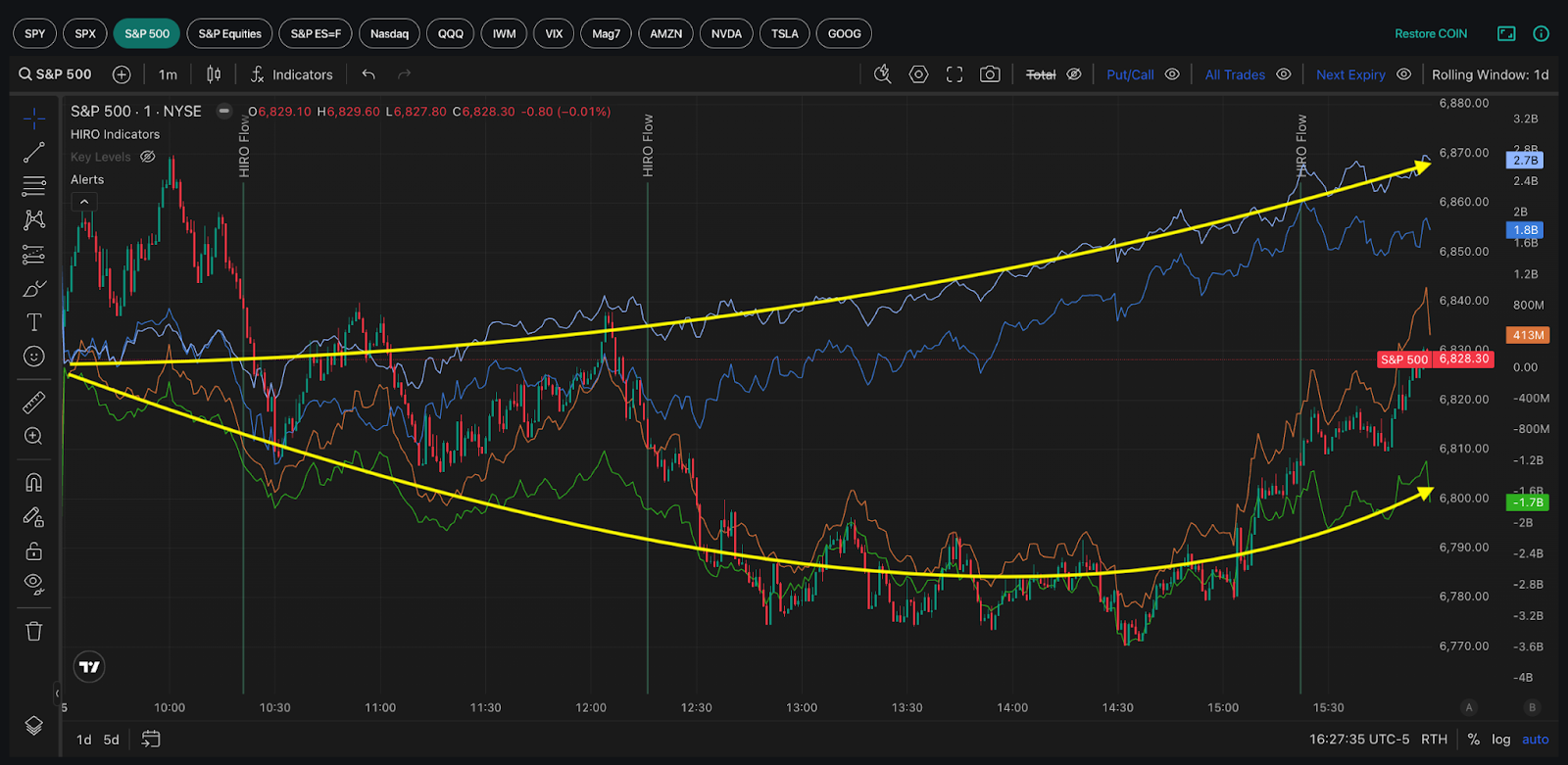
Task: Select the ruler measure tool
Action: coord(34,403)
